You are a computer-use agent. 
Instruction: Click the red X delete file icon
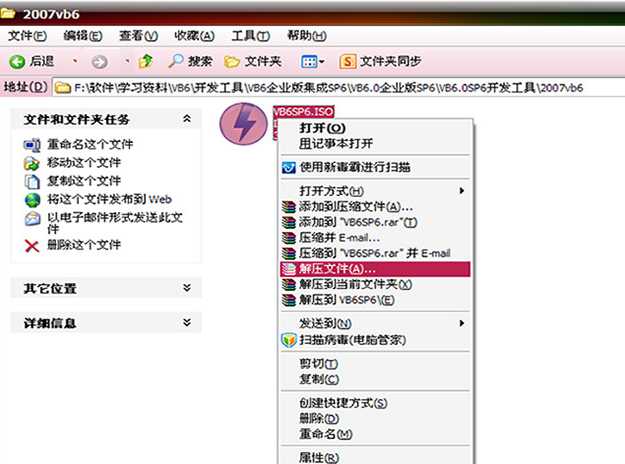pyautogui.click(x=32, y=246)
